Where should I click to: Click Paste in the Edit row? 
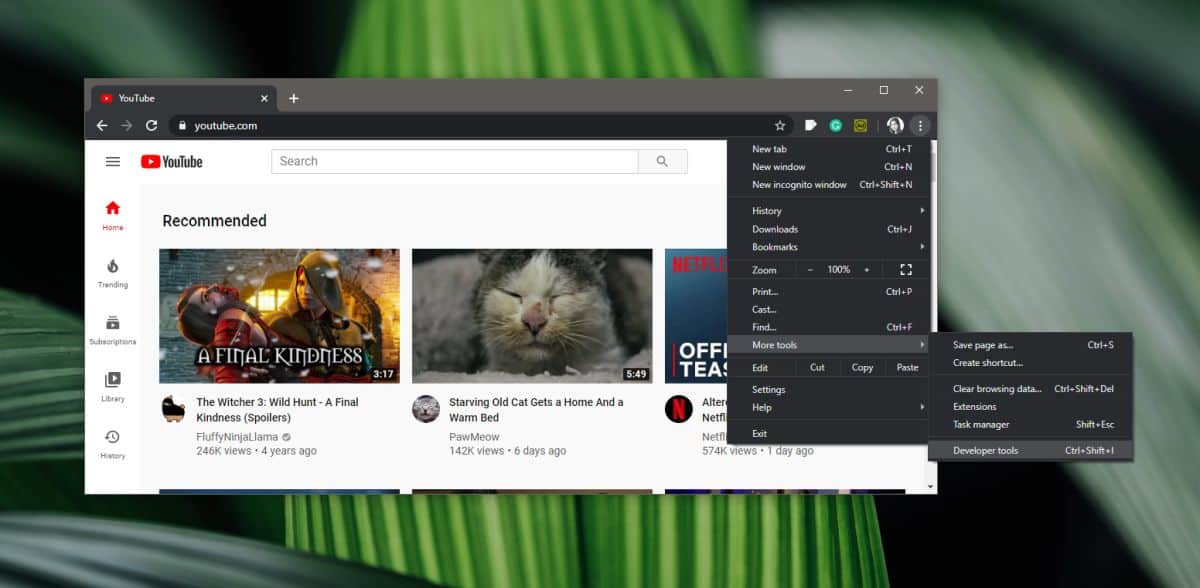[x=907, y=368]
